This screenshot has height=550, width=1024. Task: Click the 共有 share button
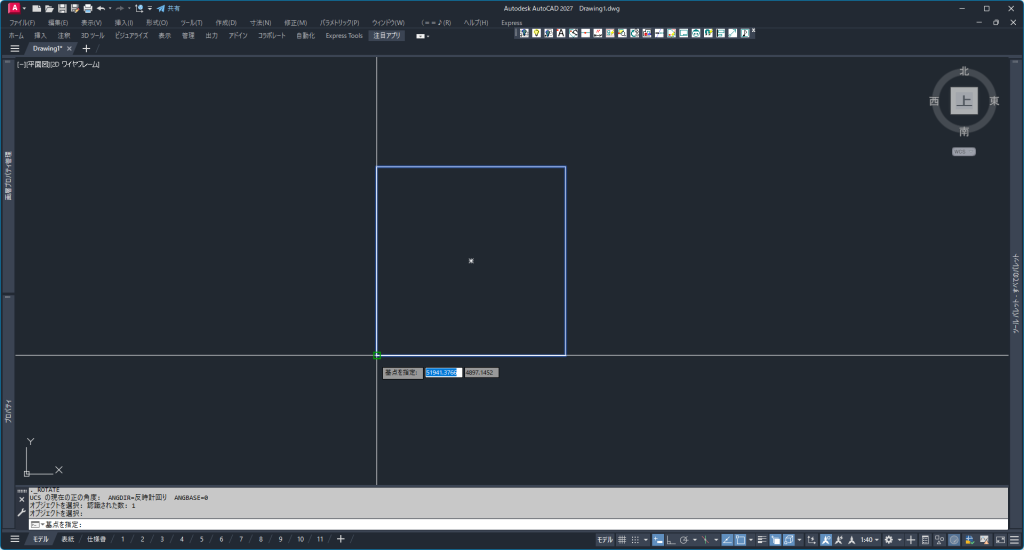[168, 8]
